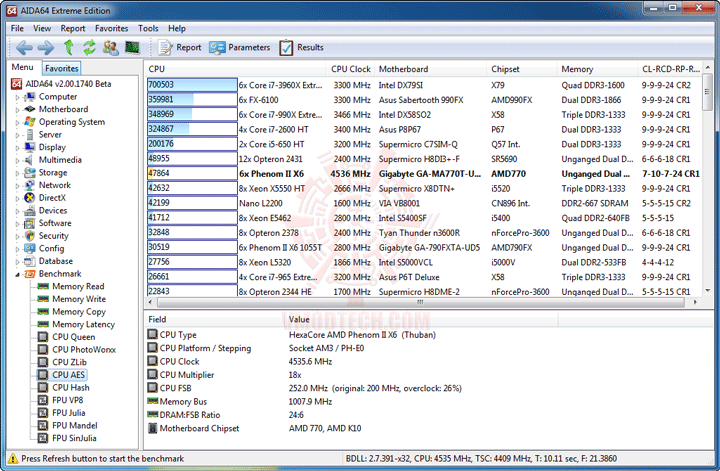Open the Parameters toolbar button

[x=240, y=47]
